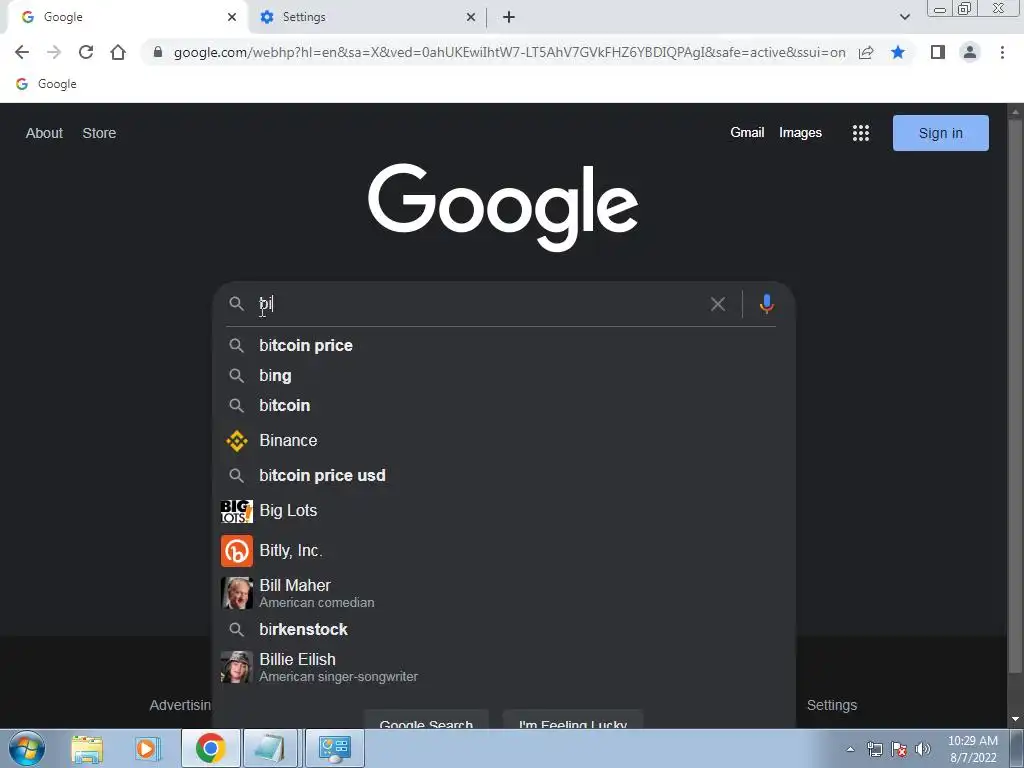This screenshot has width=1024, height=768.
Task: Open the notepad-like taskbar app
Action: [270, 748]
